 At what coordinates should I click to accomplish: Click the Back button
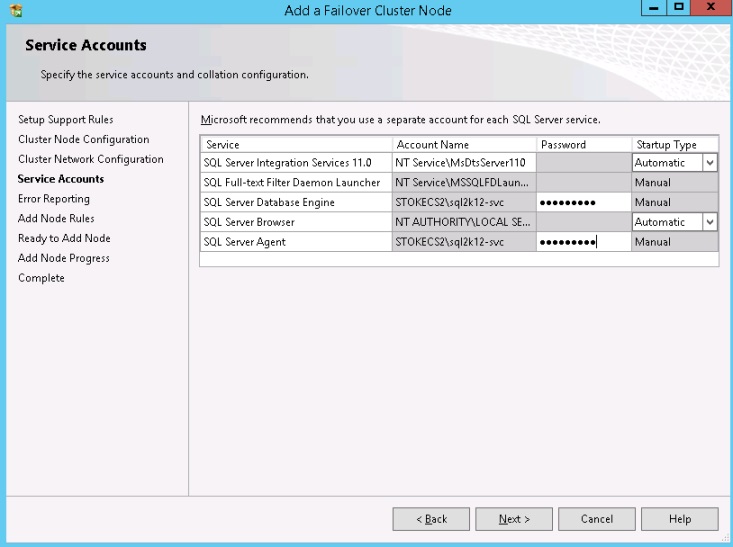(431, 519)
